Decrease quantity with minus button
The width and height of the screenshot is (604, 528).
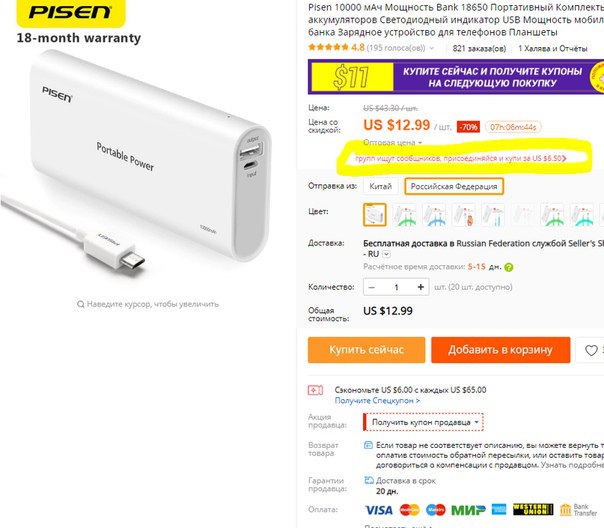click(x=372, y=287)
